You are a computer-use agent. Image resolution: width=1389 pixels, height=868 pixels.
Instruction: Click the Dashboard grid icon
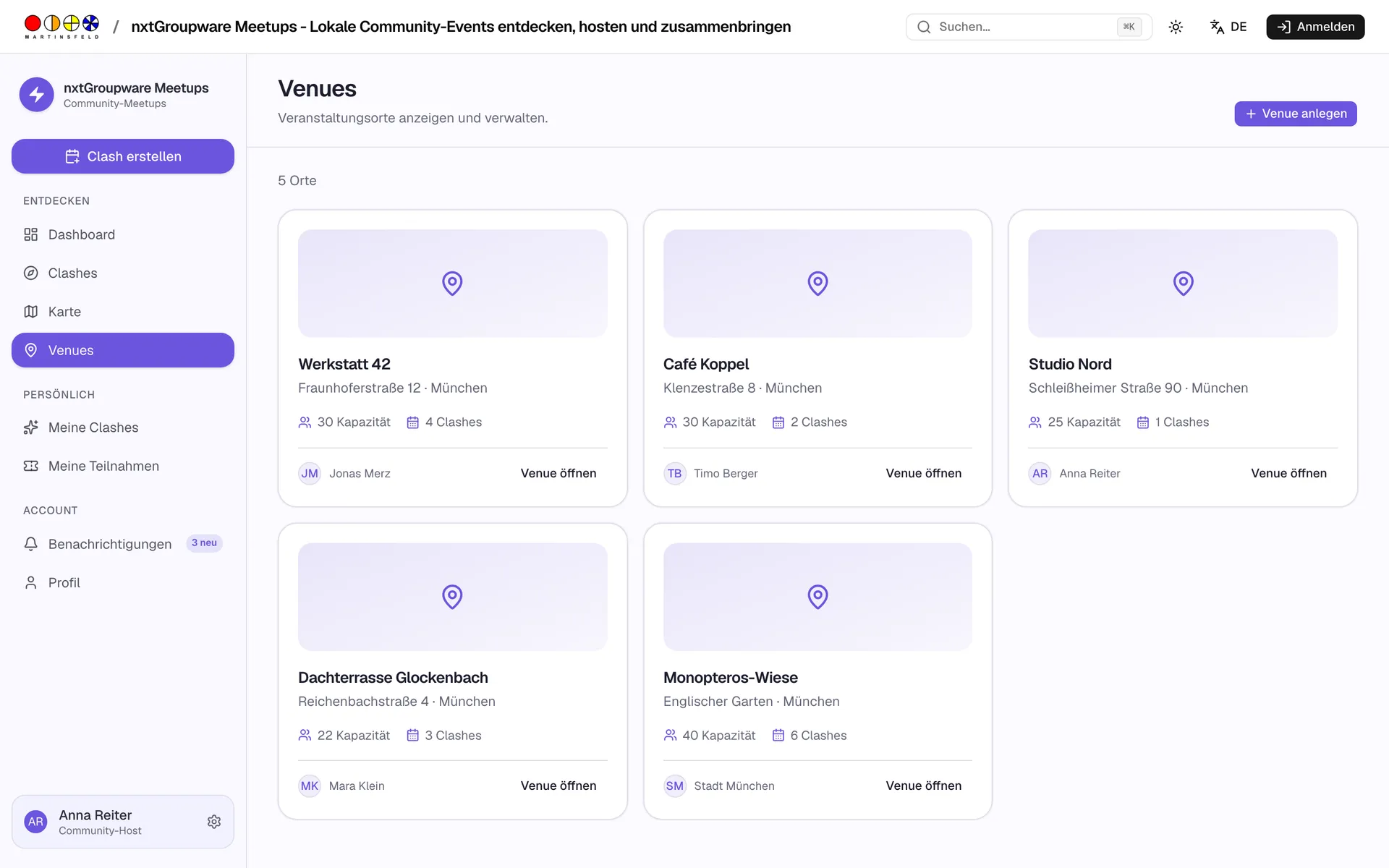click(30, 234)
